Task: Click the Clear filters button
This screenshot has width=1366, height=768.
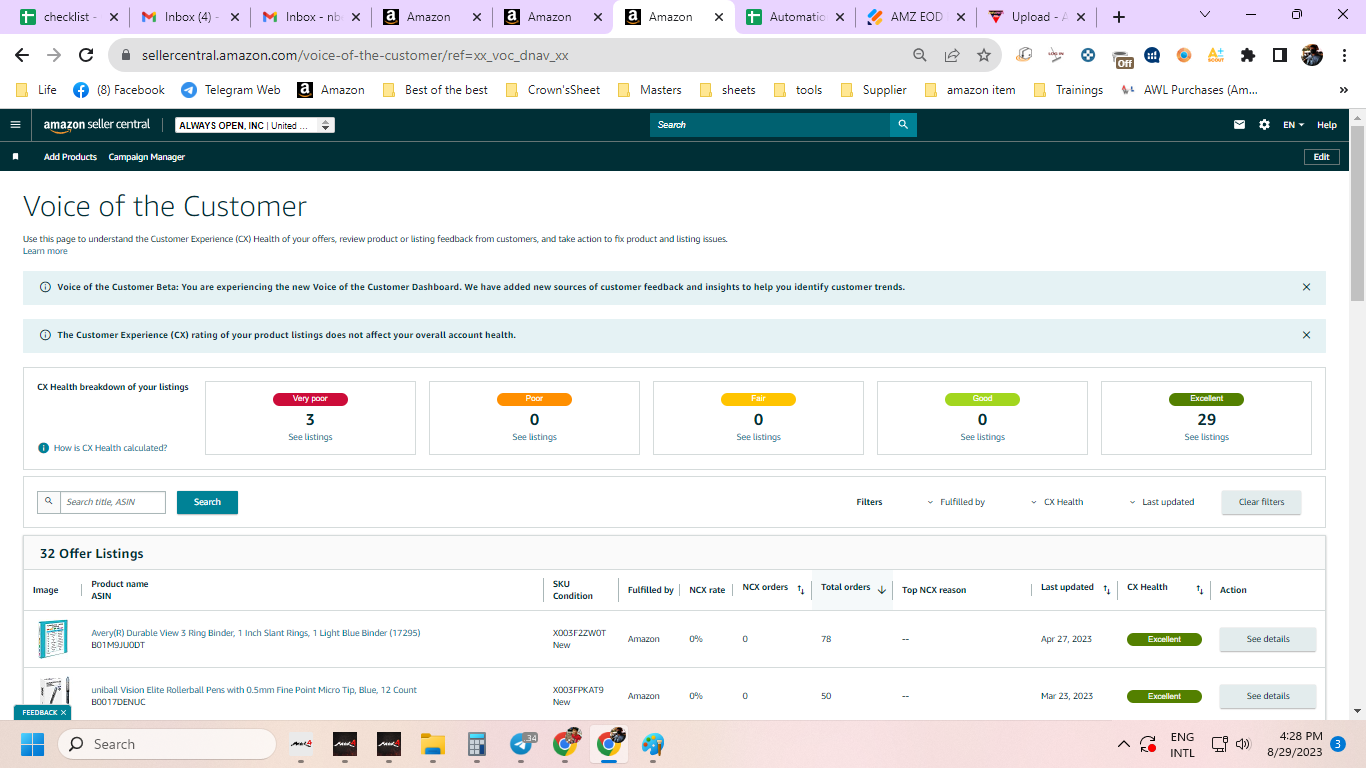Action: (x=1261, y=502)
